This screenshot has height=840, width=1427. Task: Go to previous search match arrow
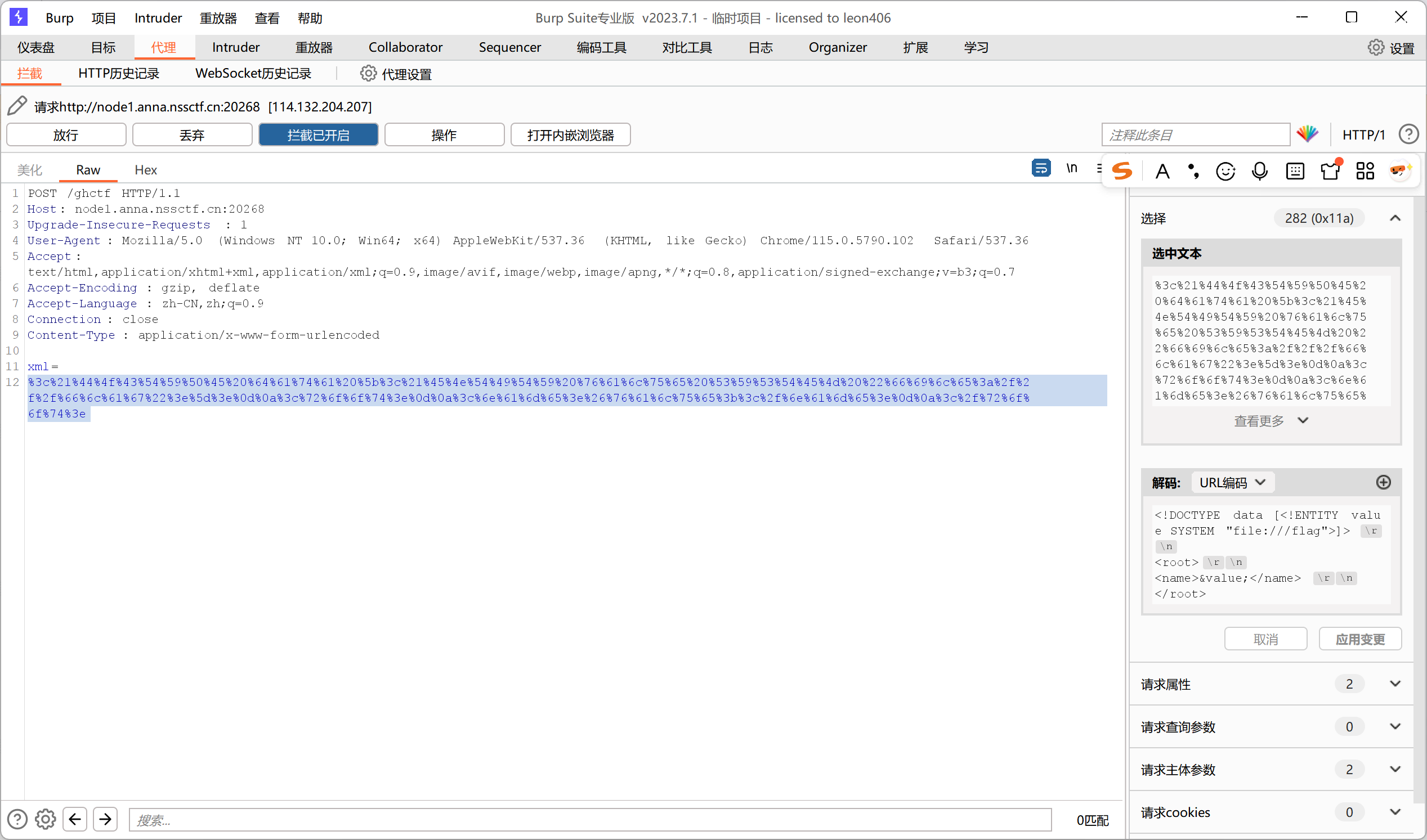(75, 819)
